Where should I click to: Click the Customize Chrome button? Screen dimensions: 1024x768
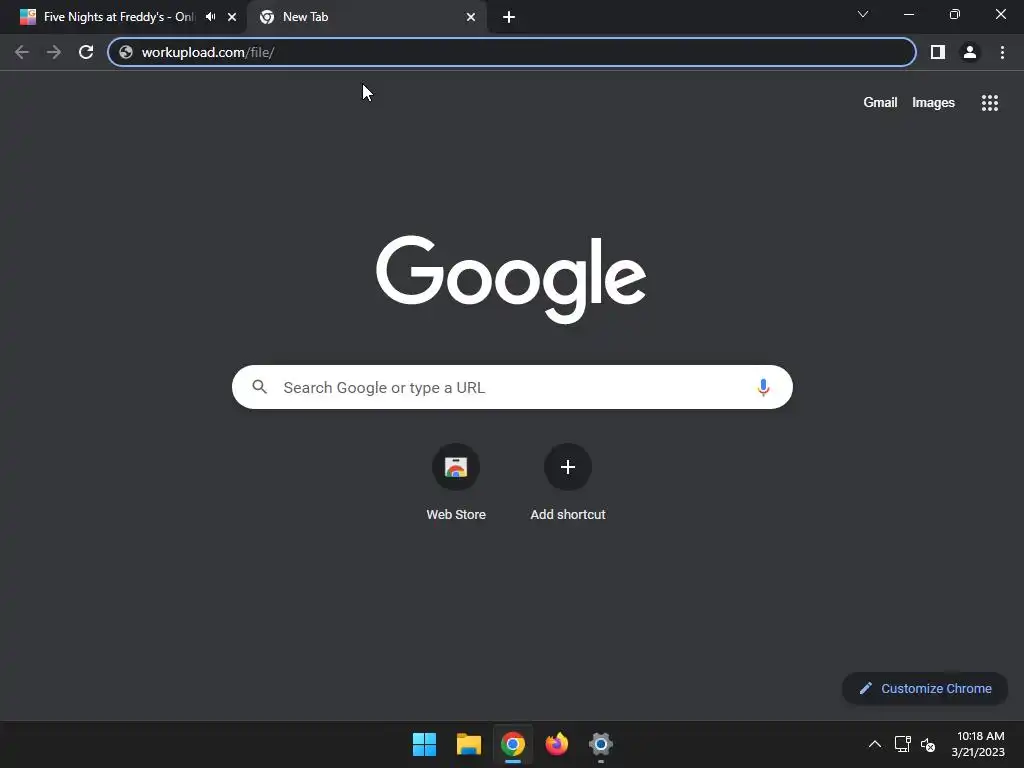pos(925,688)
